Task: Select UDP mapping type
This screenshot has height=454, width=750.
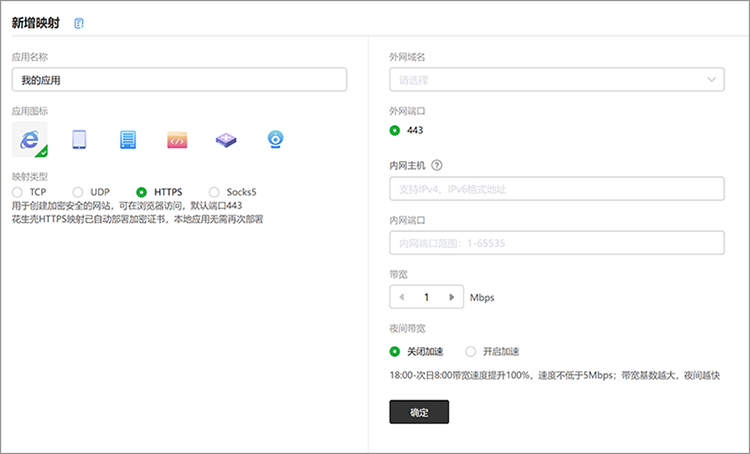Action: pos(78,192)
